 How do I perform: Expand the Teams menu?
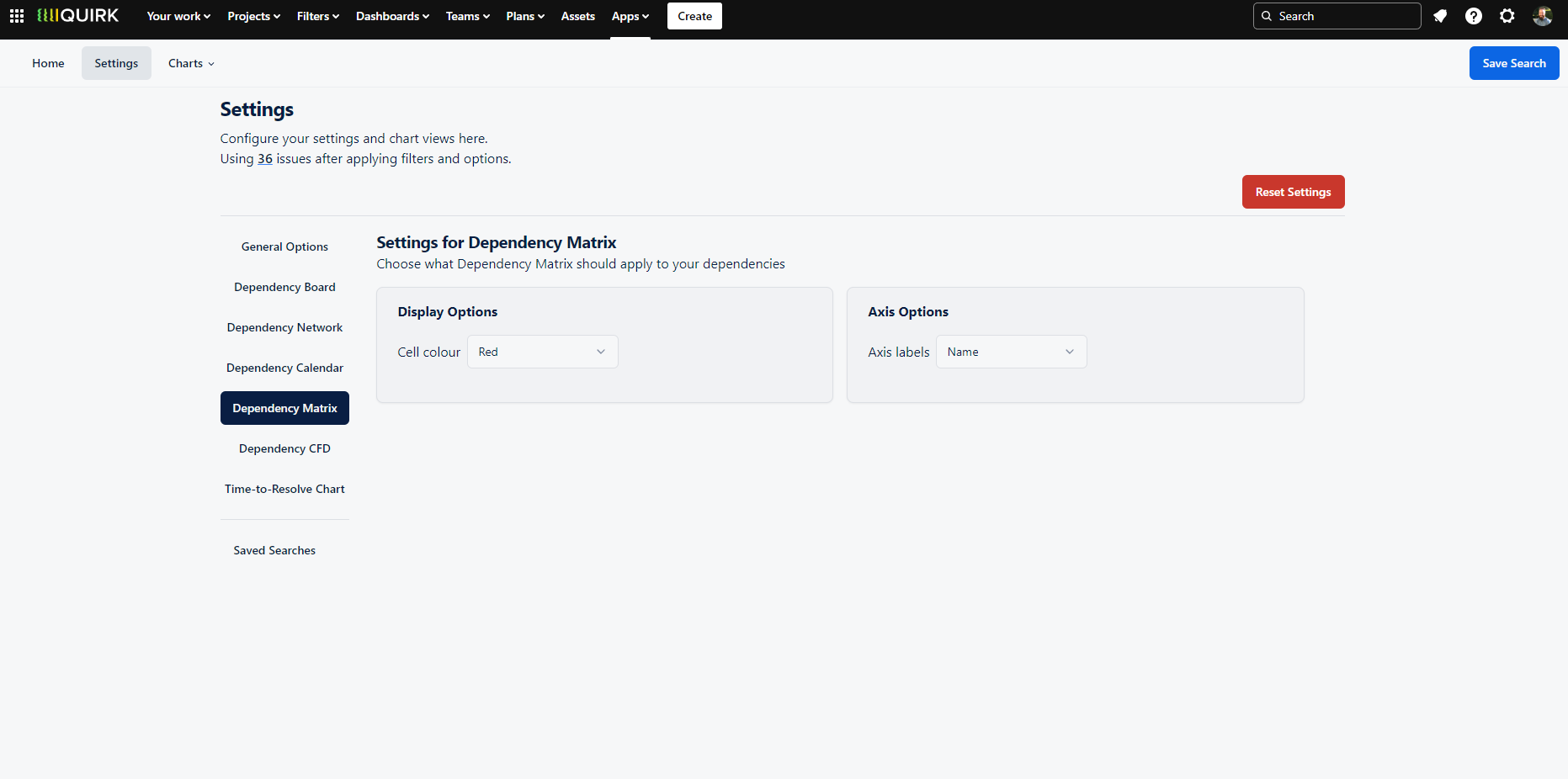(467, 16)
